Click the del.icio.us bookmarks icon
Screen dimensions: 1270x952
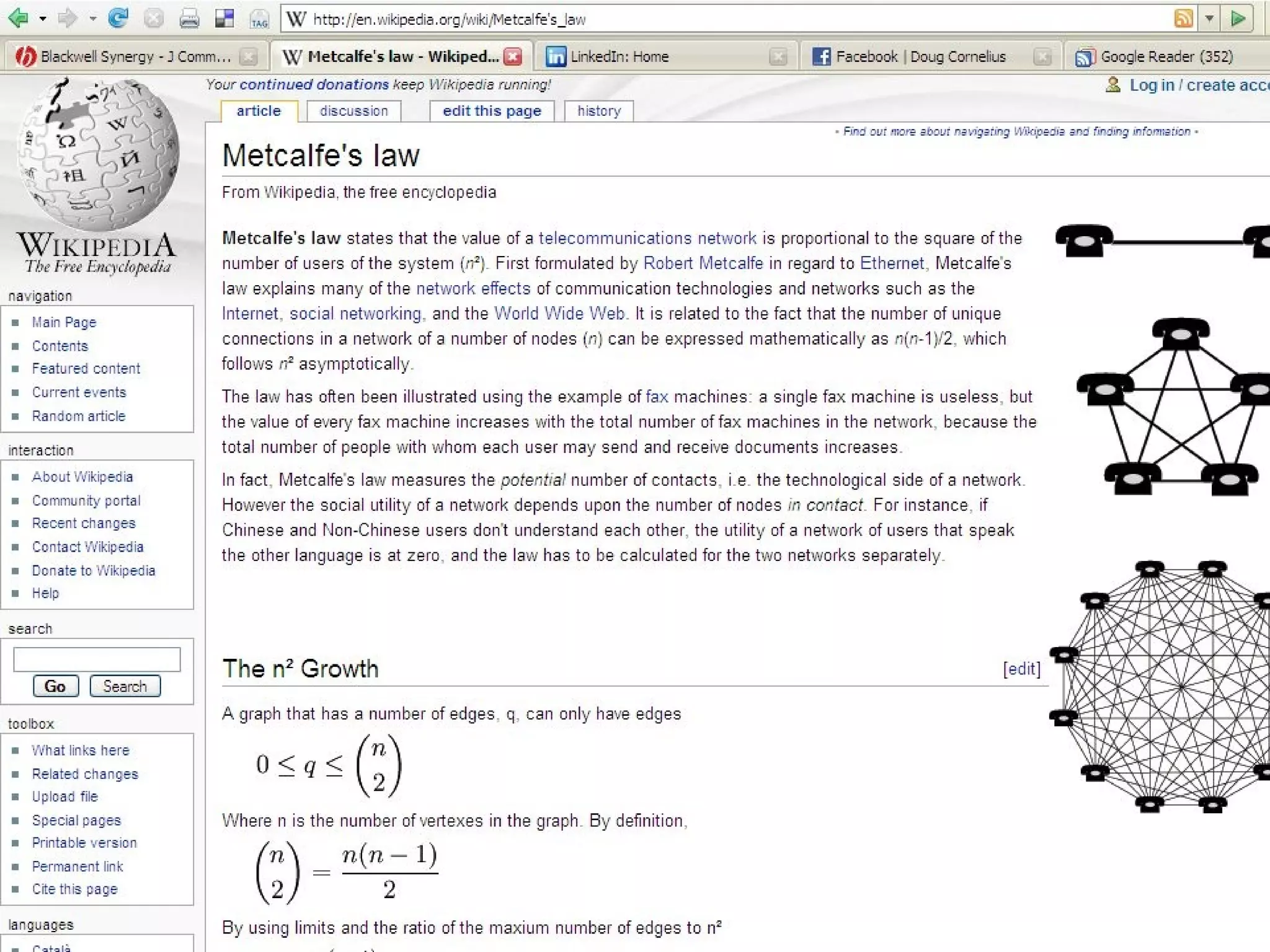224,19
